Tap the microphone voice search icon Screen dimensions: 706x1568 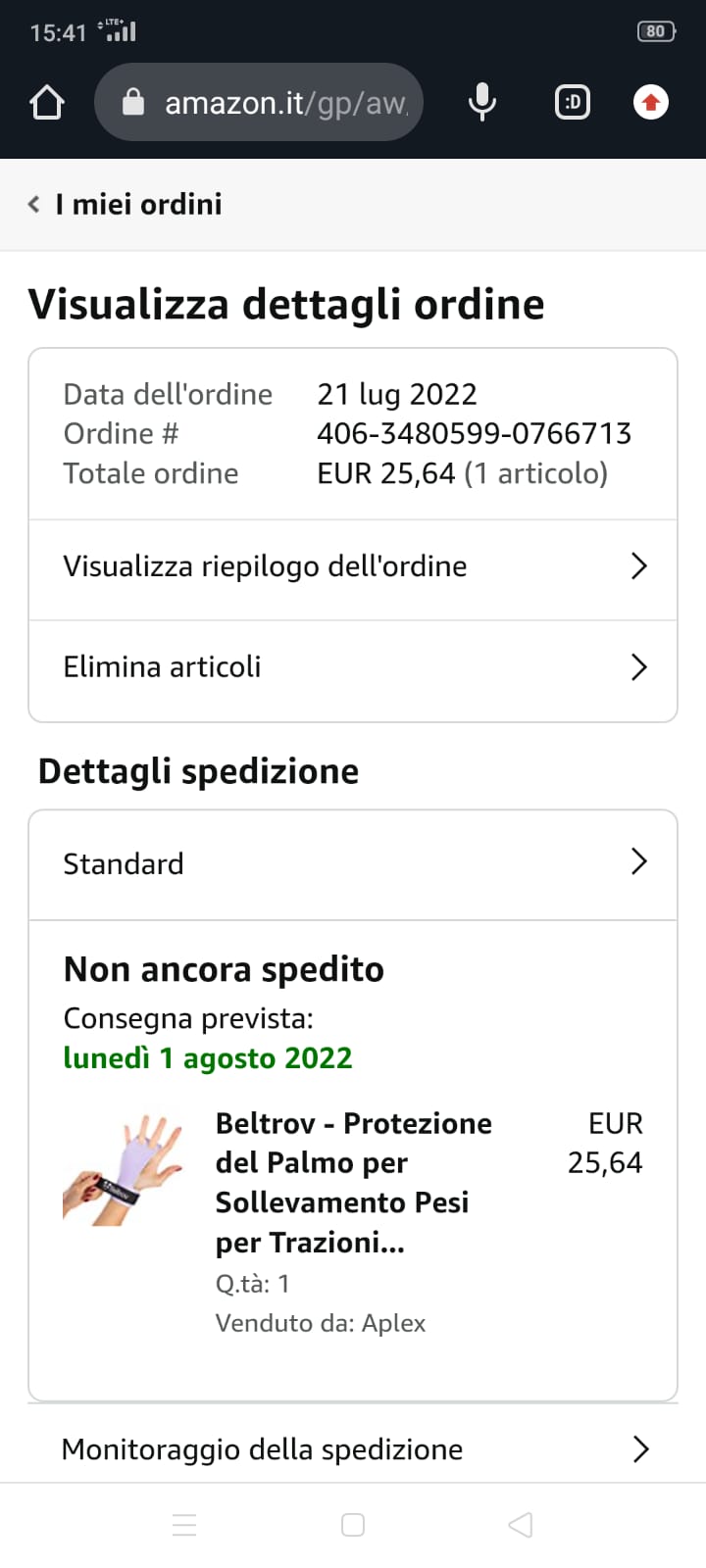(x=481, y=102)
